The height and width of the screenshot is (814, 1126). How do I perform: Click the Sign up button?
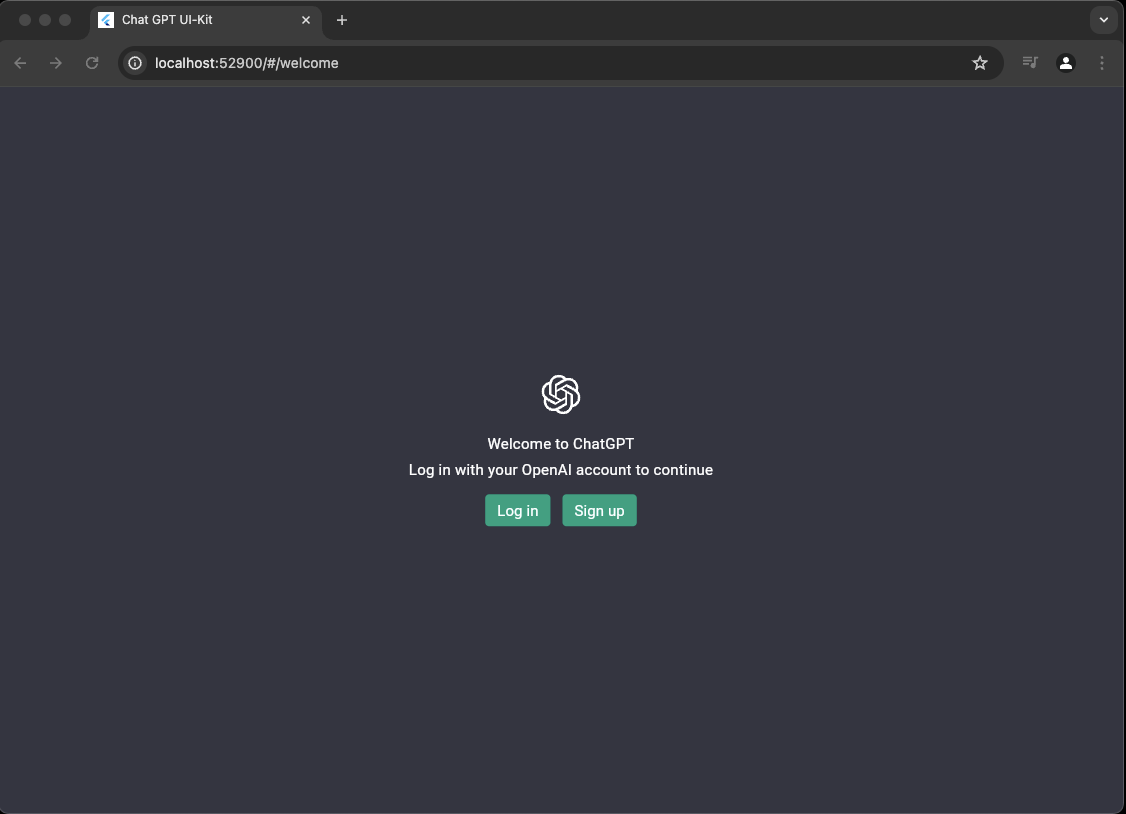tap(599, 510)
